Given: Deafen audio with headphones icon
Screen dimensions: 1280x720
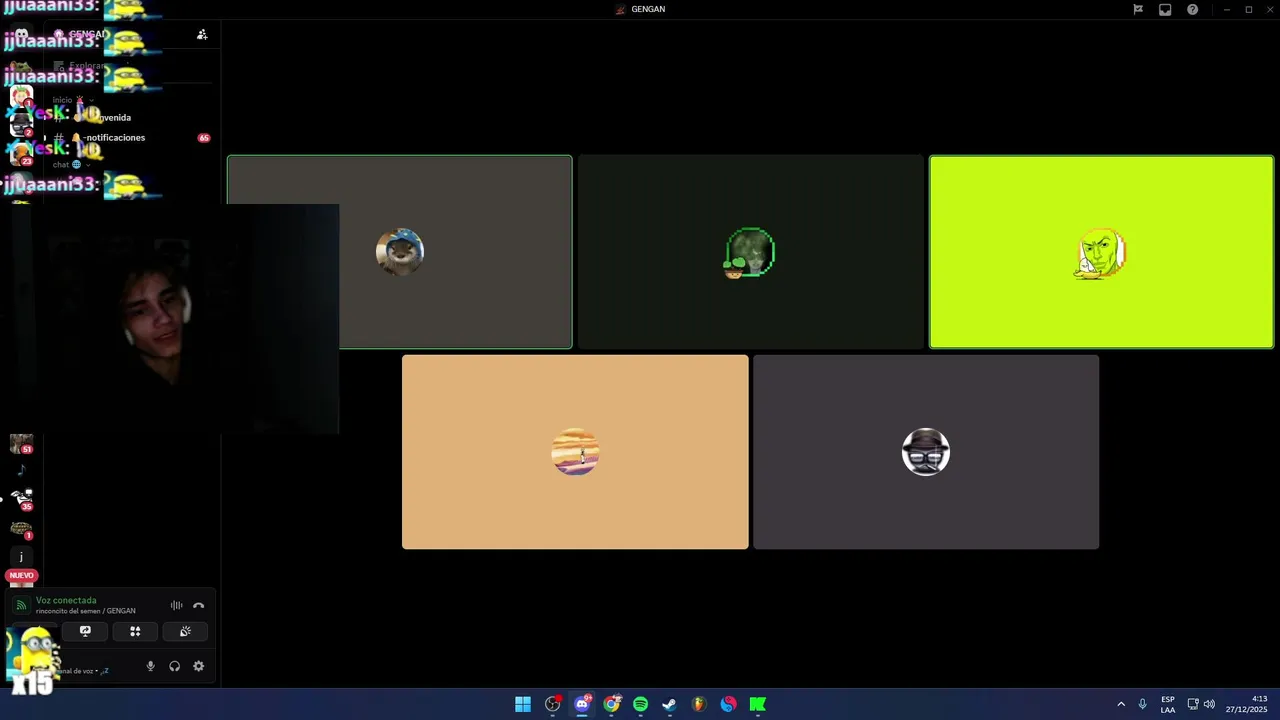Looking at the screenshot, I should [174, 666].
